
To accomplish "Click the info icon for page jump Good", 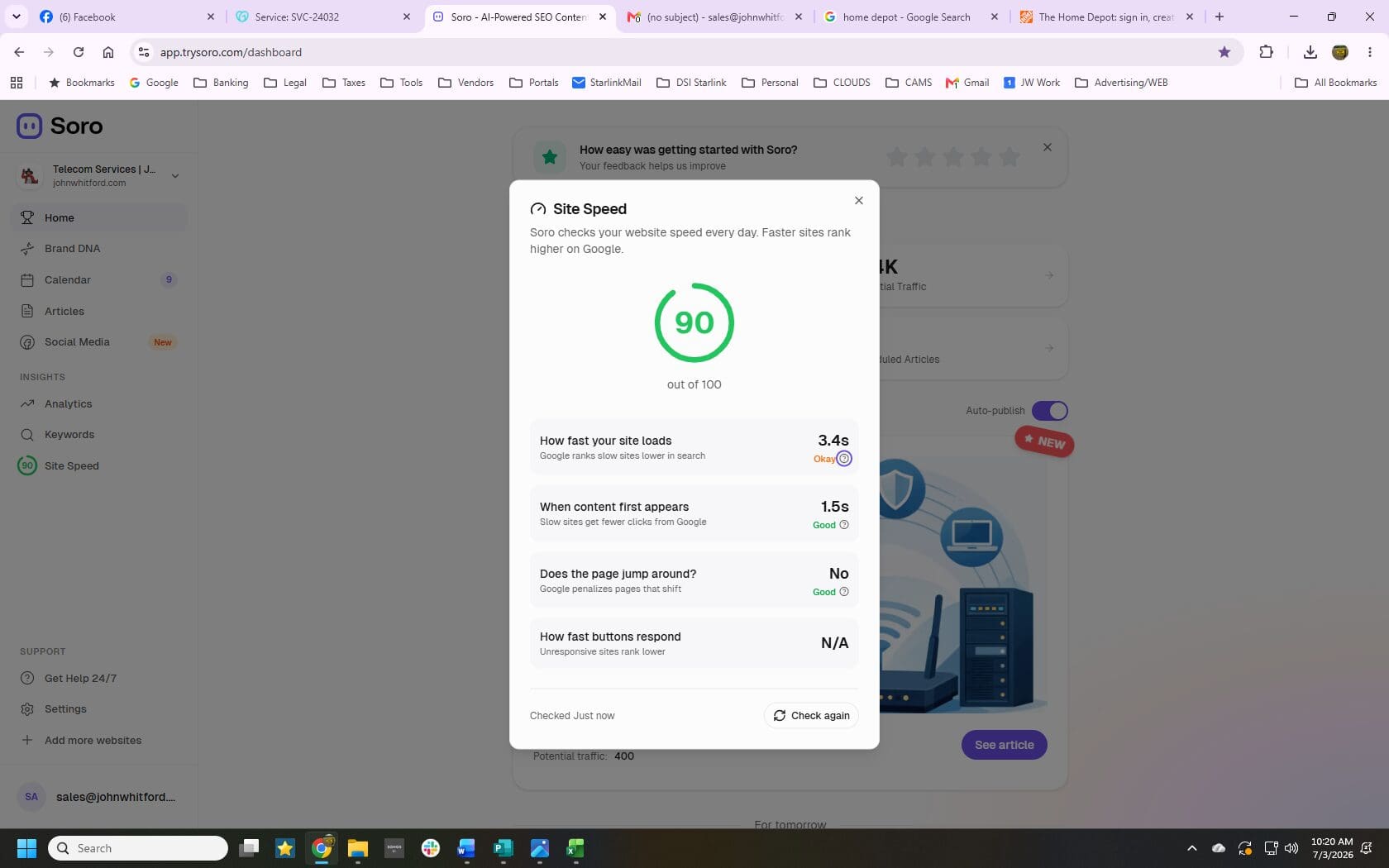I will 844,592.
